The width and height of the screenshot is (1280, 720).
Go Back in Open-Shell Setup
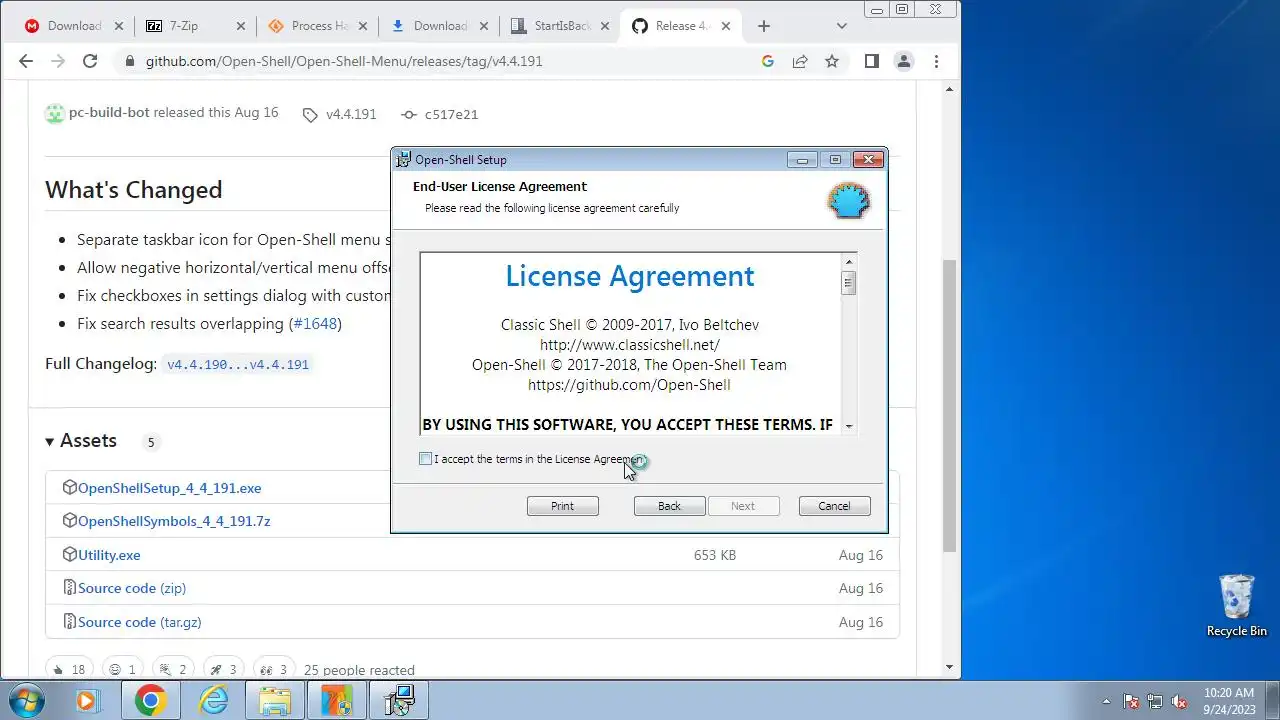pos(669,506)
